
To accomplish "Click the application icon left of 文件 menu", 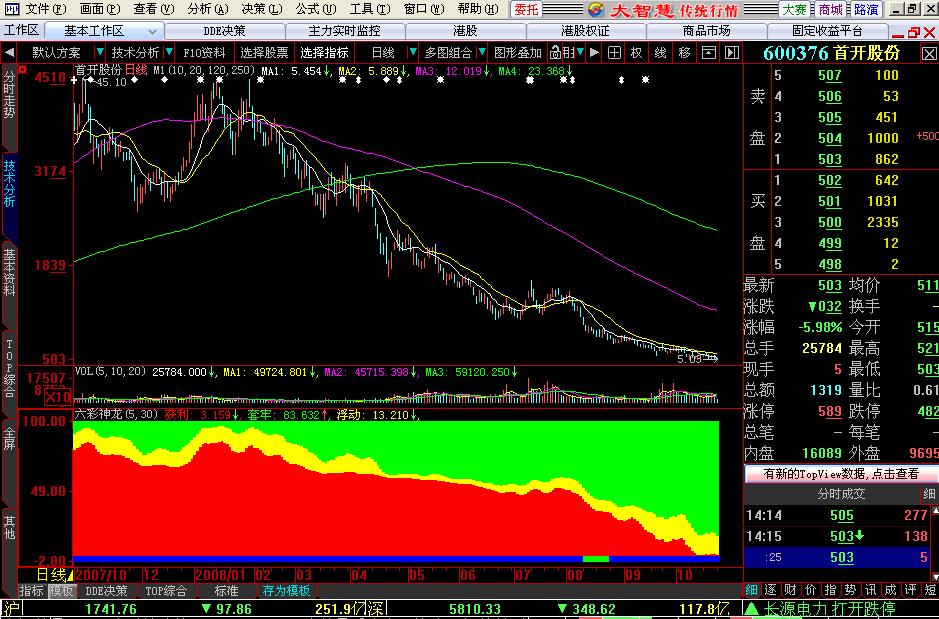I will coord(11,9).
